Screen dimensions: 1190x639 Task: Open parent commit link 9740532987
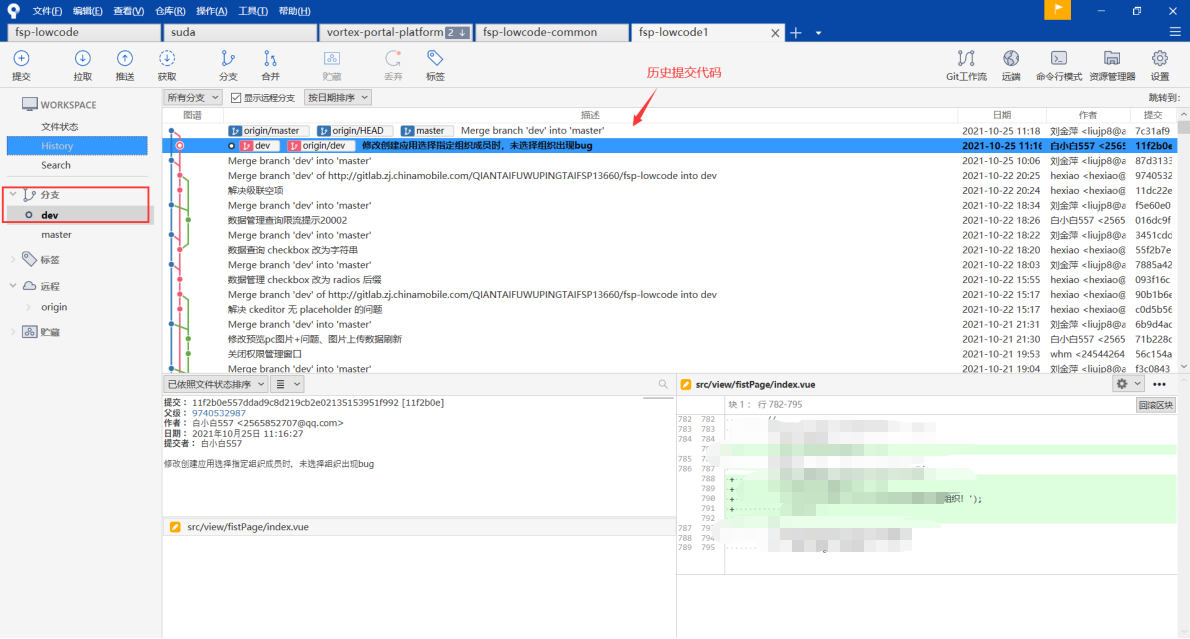click(x=219, y=413)
